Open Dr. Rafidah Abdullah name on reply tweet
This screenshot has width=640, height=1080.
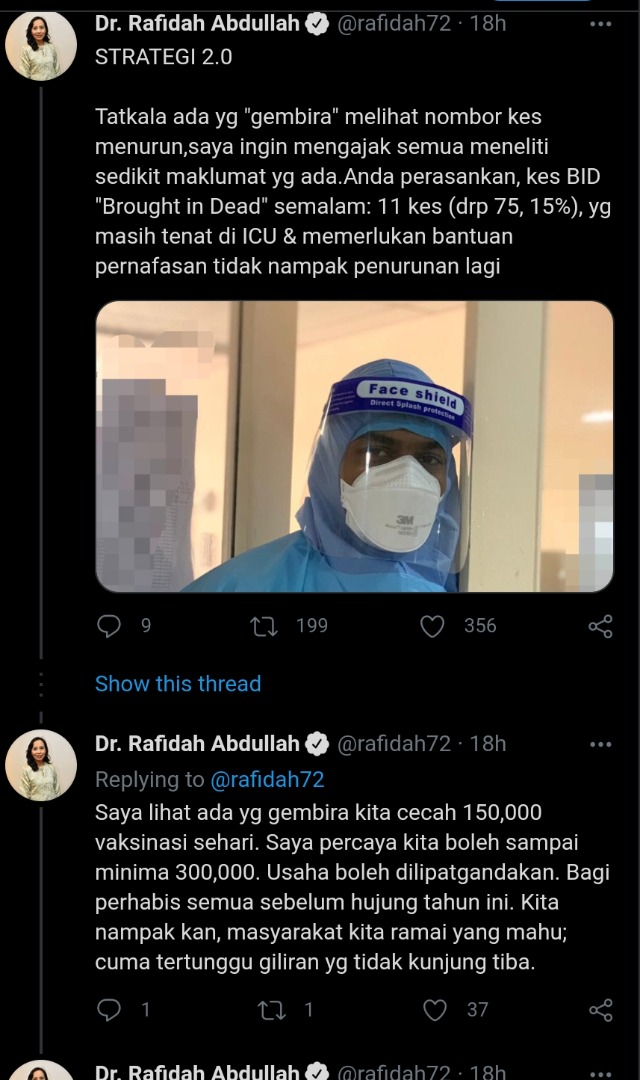[x=197, y=744]
